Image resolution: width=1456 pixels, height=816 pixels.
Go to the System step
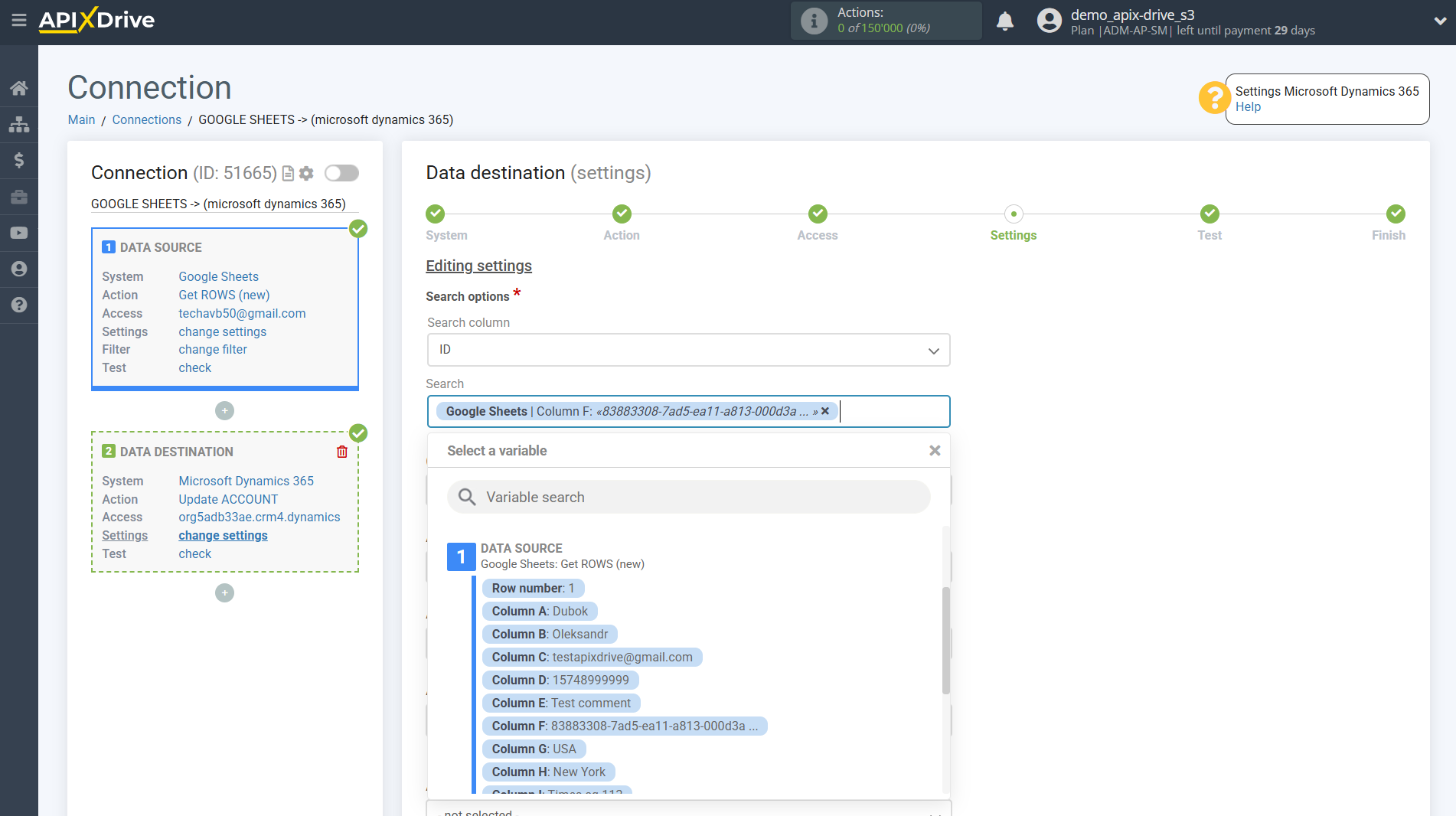coord(436,214)
